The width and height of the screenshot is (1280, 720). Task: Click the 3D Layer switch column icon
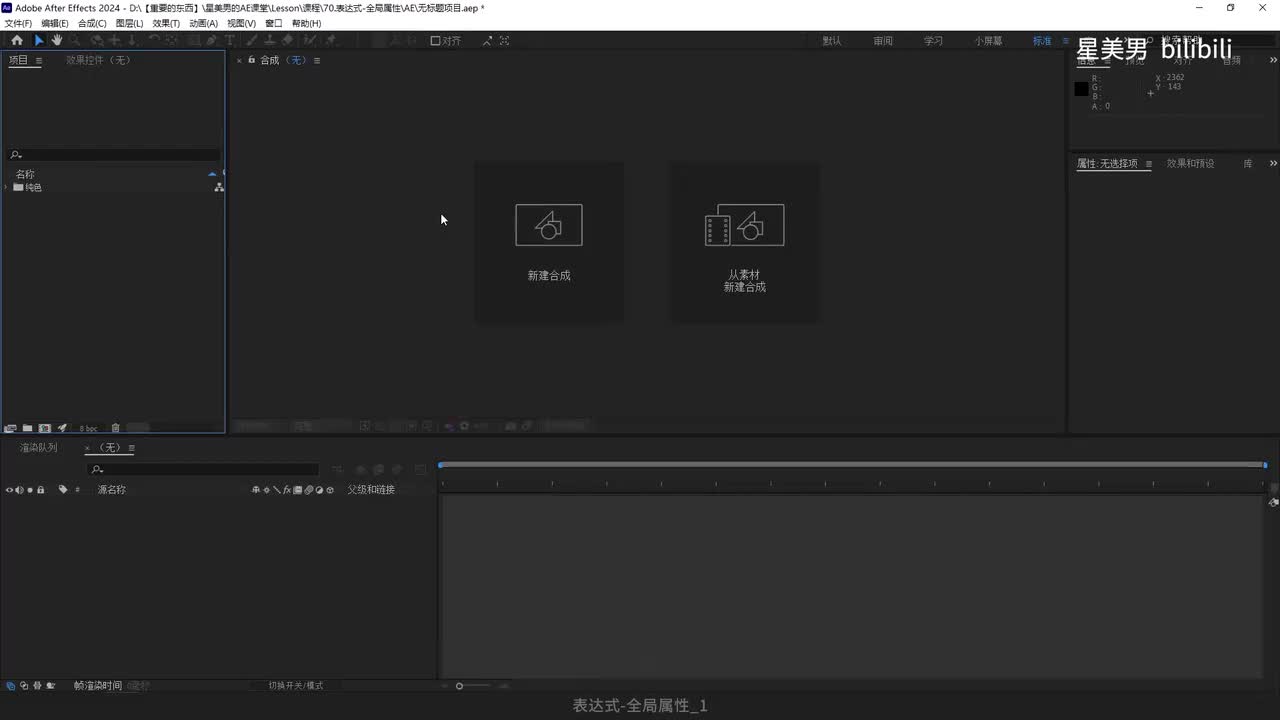(330, 490)
